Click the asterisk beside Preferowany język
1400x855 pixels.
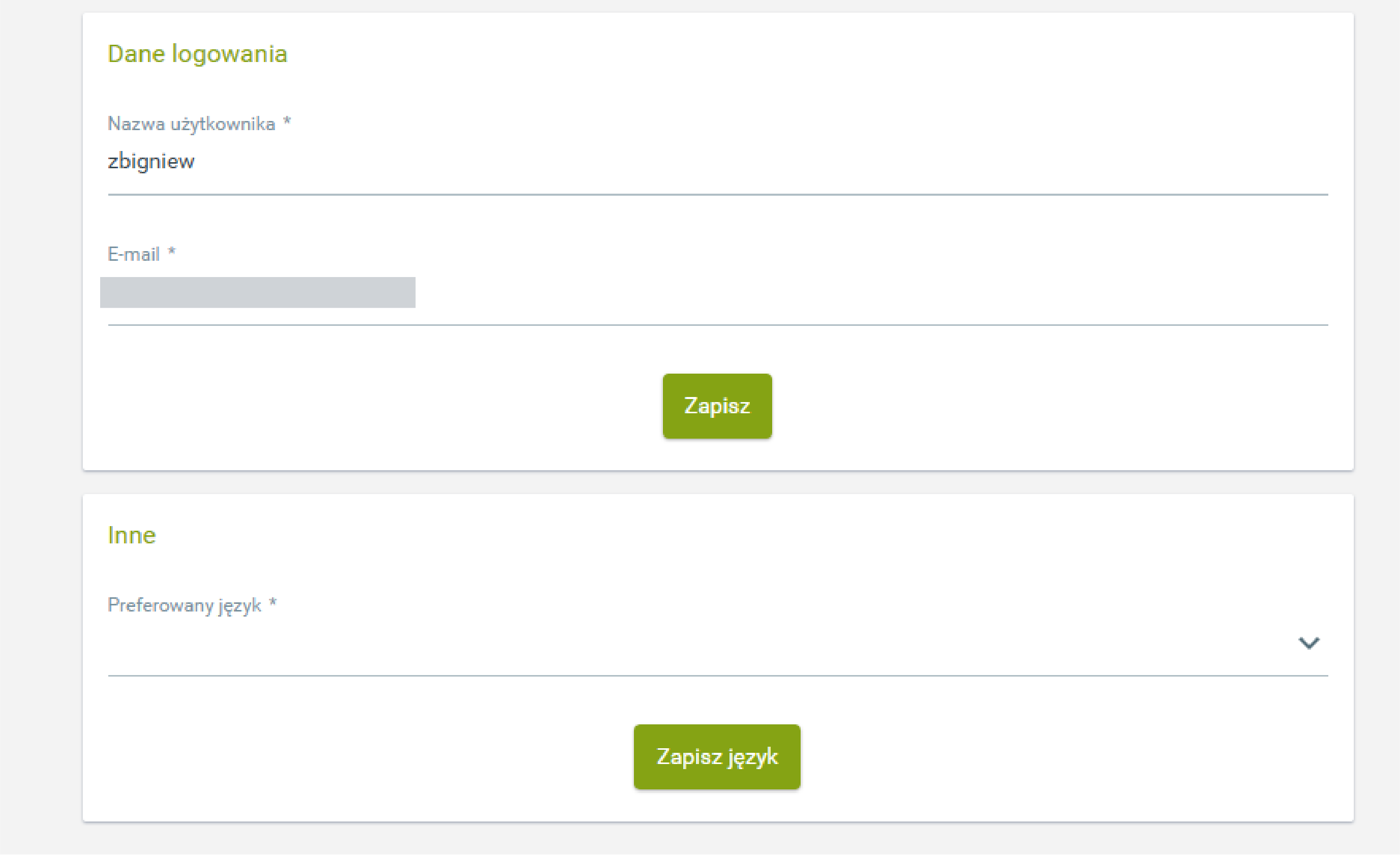(272, 603)
